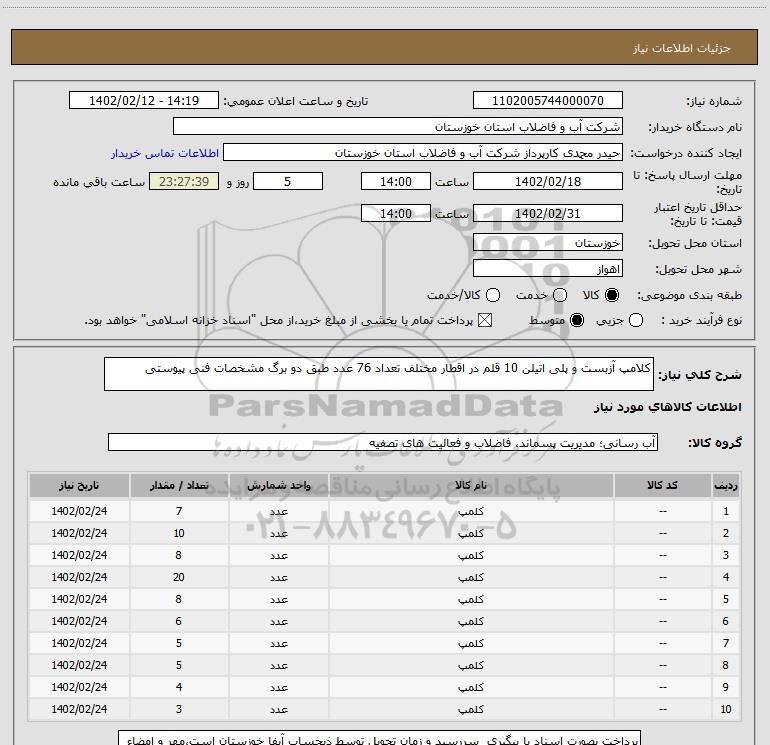Click the payment notes text box at the bottom
The width and height of the screenshot is (770, 745).
point(380,738)
